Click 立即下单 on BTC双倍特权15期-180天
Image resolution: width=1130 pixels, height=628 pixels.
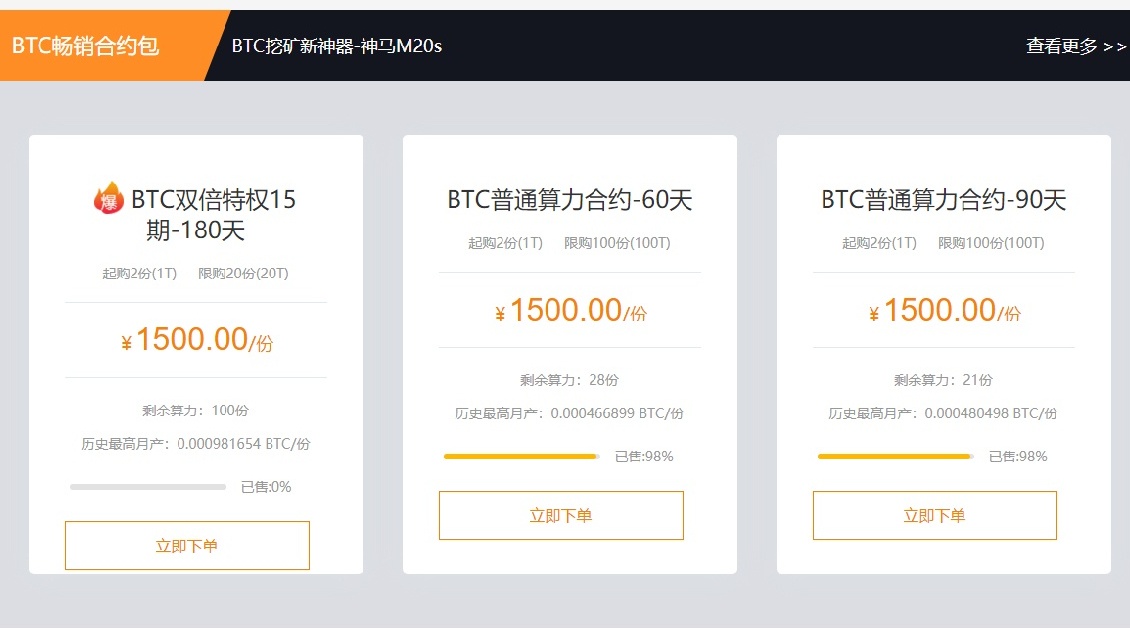click(x=187, y=545)
